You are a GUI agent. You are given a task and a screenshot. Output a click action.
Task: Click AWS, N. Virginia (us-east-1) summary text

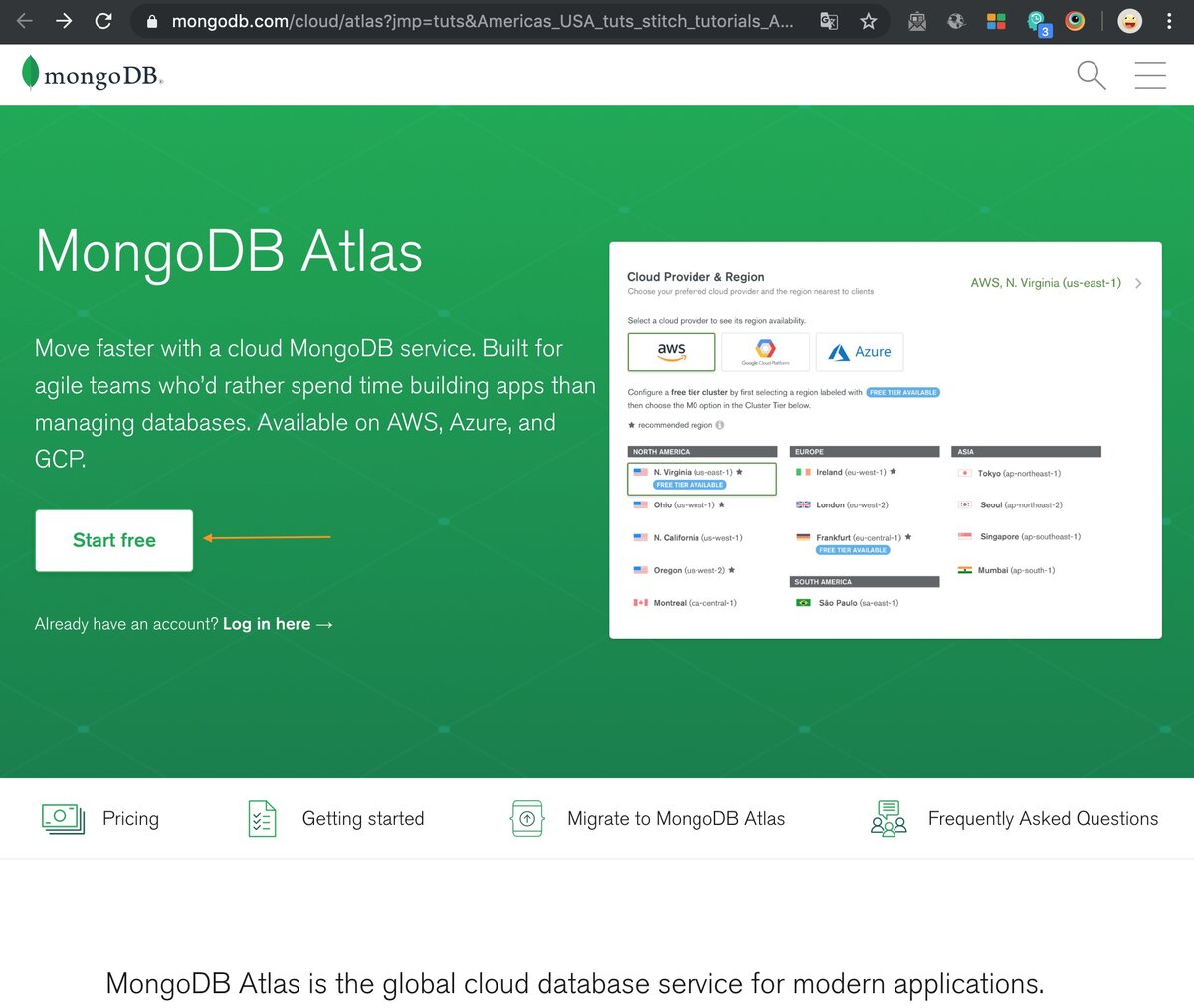(x=1046, y=283)
